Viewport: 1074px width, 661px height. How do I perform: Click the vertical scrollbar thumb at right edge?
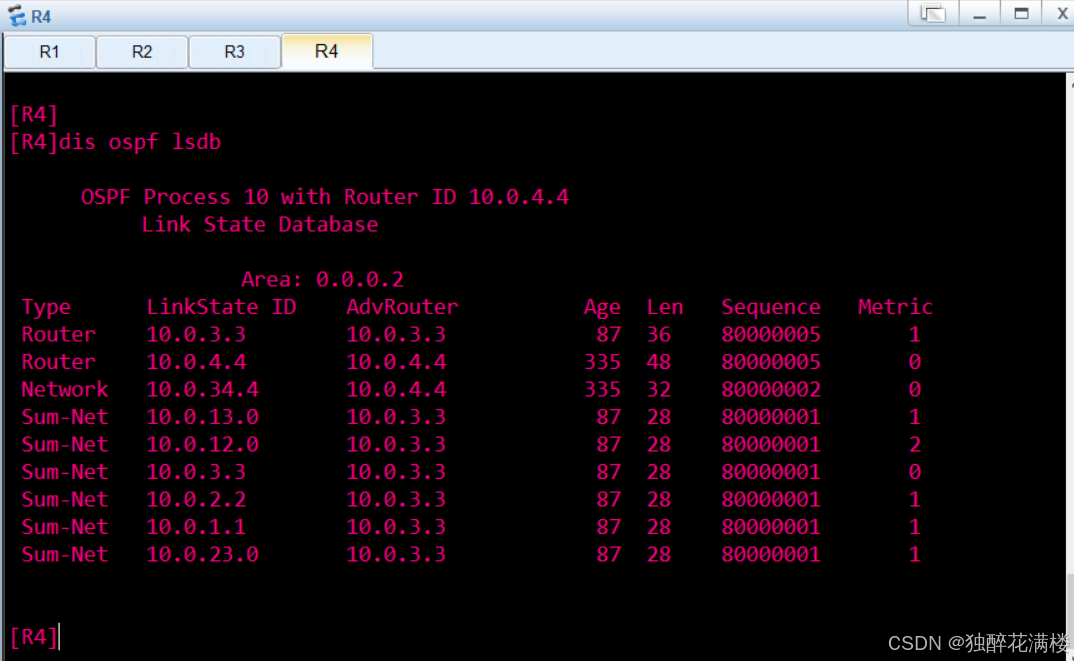point(1070,616)
